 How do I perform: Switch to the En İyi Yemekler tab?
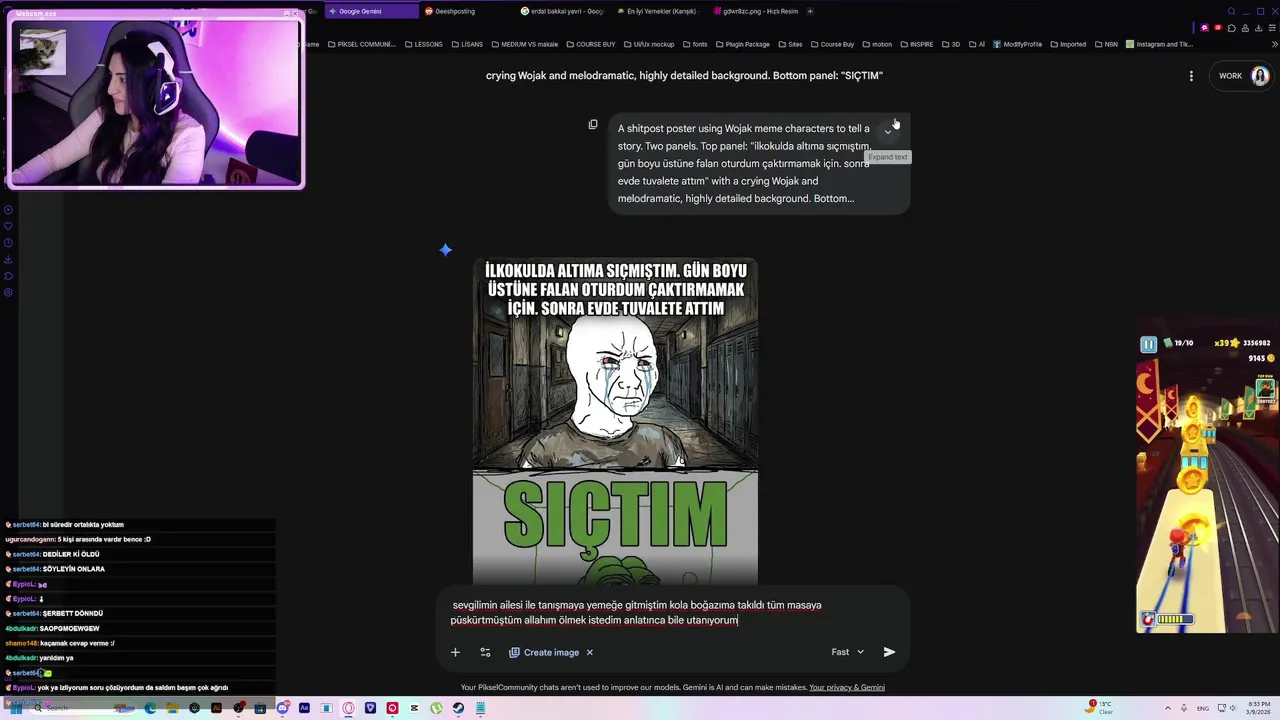657,11
